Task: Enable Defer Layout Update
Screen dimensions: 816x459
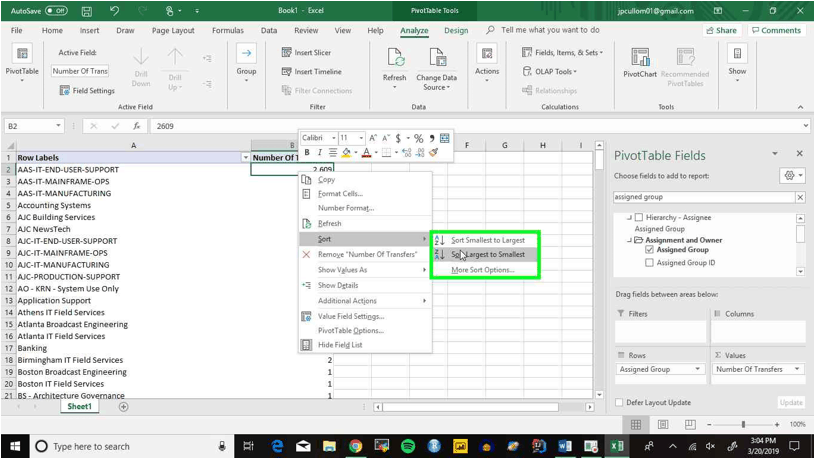Action: tap(619, 402)
